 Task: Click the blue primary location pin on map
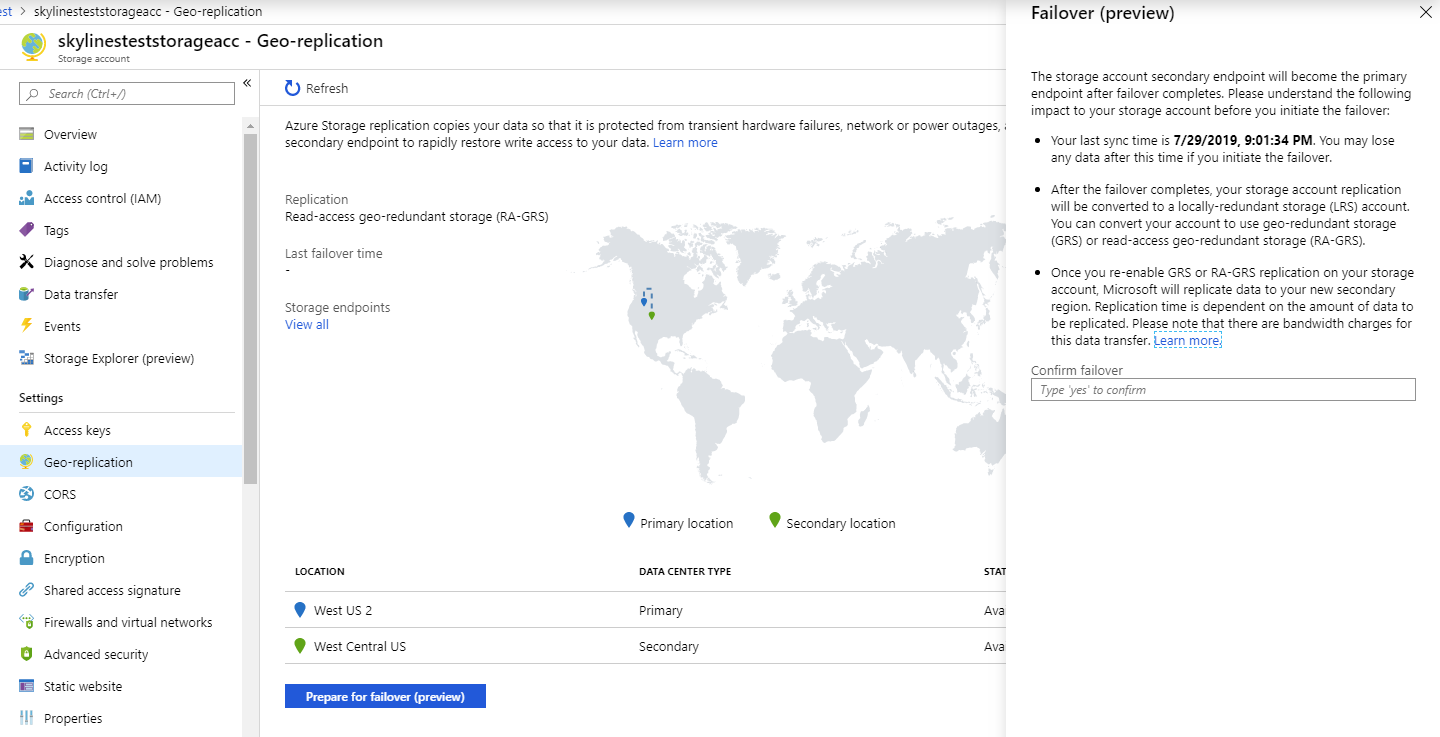pyautogui.click(x=643, y=301)
